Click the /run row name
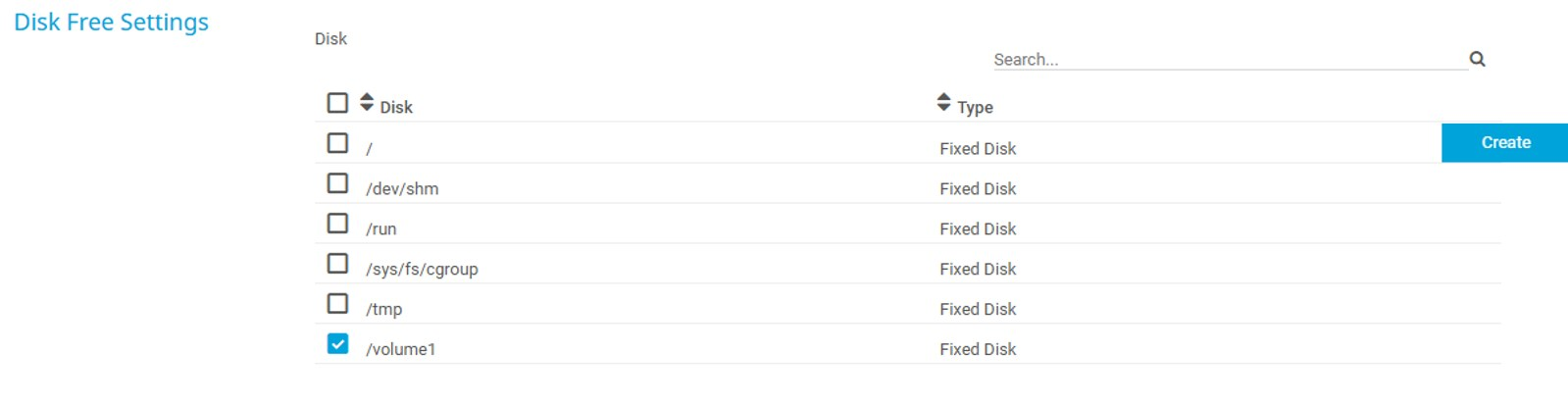The width and height of the screenshot is (1568, 405). (381, 228)
